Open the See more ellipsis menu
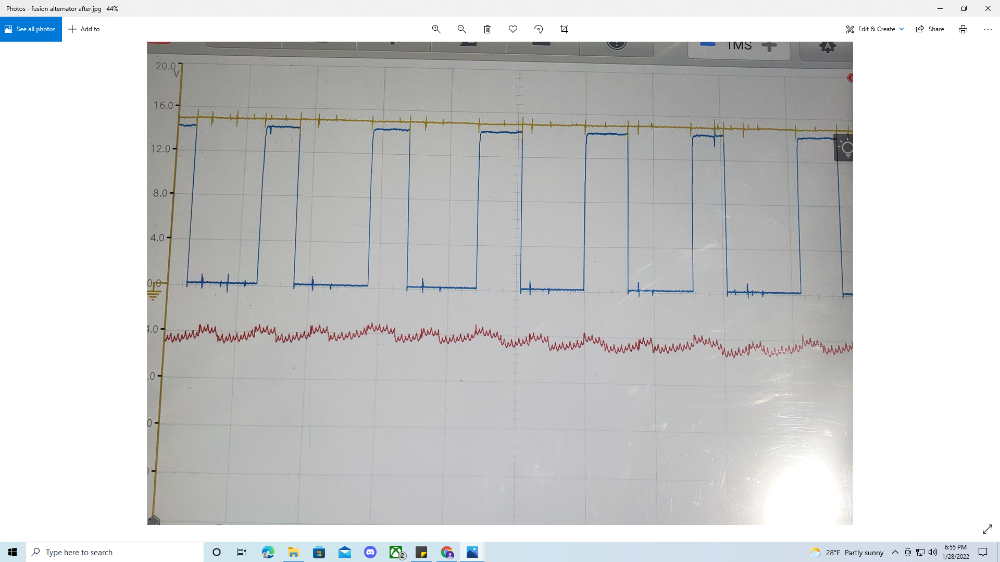Image resolution: width=1000 pixels, height=562 pixels. [988, 29]
